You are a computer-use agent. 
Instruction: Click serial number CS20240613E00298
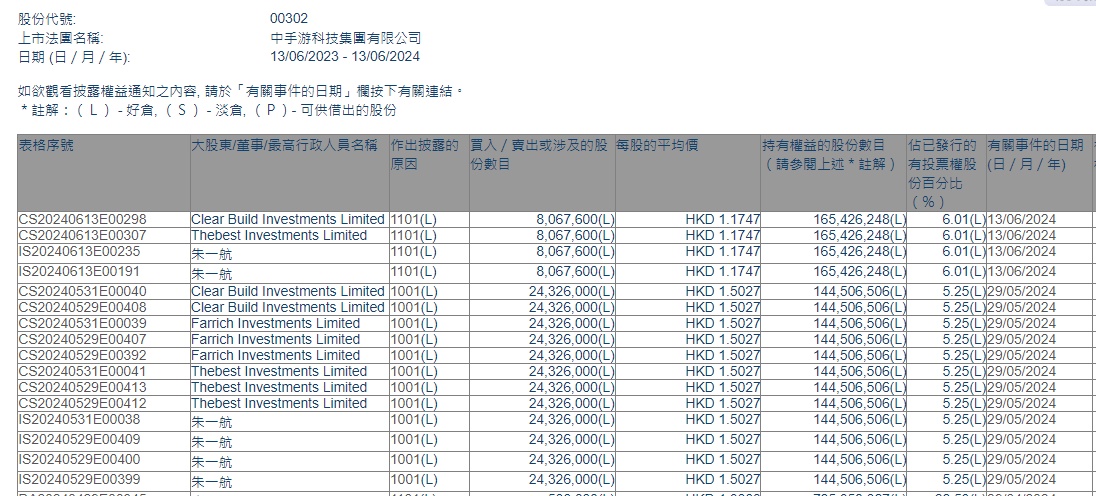click(x=82, y=219)
